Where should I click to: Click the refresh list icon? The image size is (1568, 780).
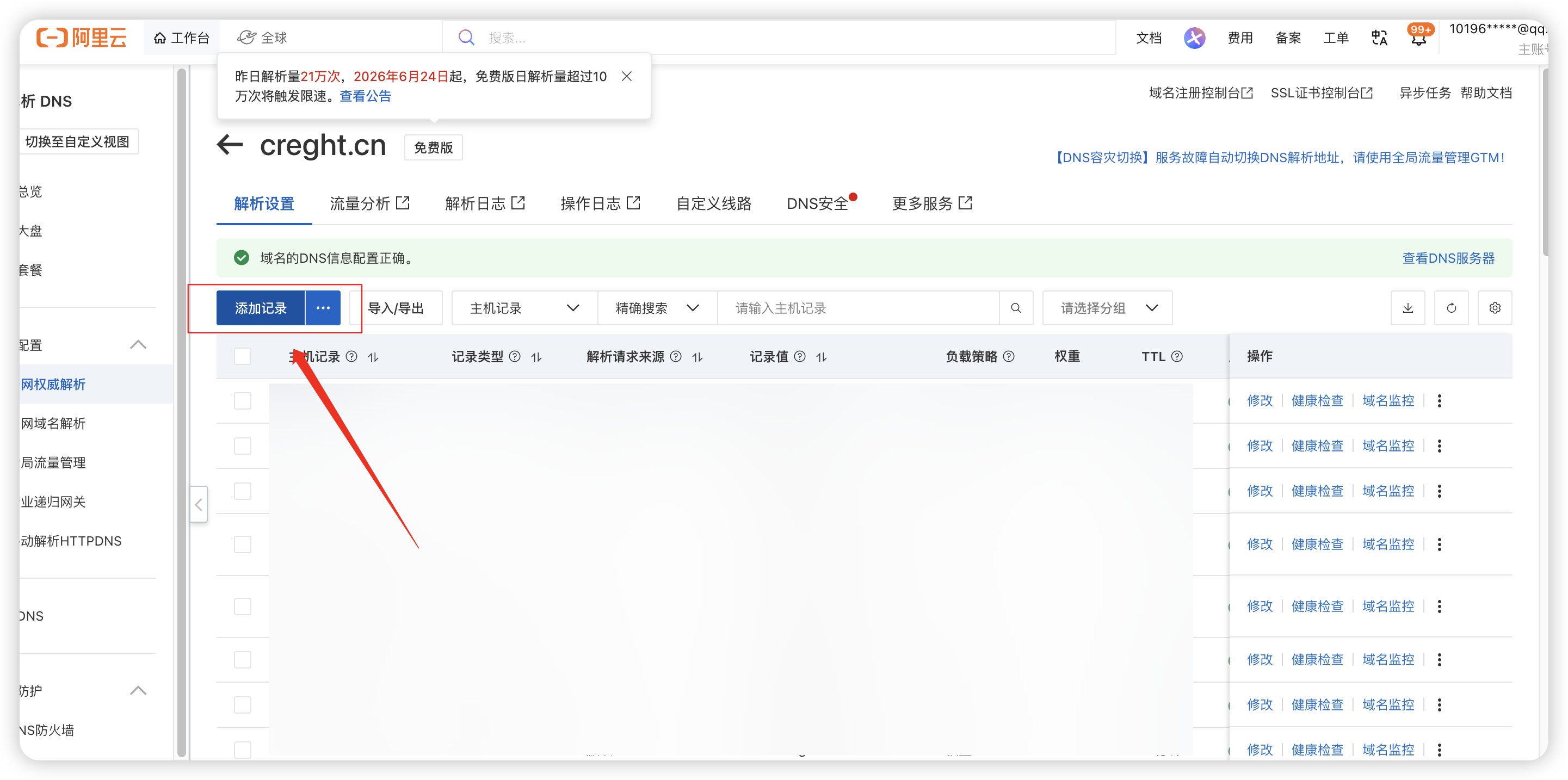click(x=1451, y=308)
